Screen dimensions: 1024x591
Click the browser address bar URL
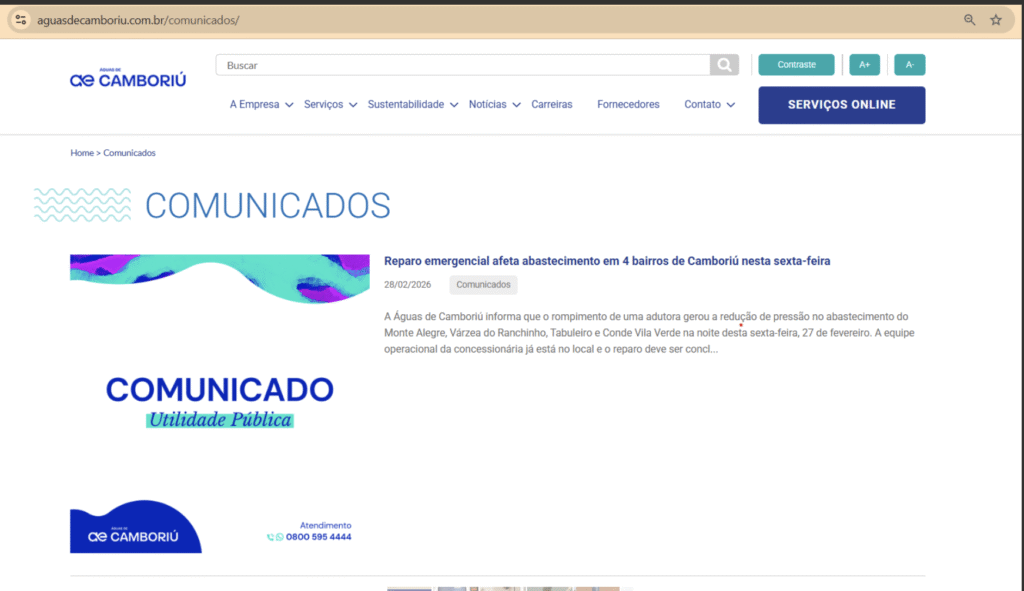pyautogui.click(x=138, y=20)
